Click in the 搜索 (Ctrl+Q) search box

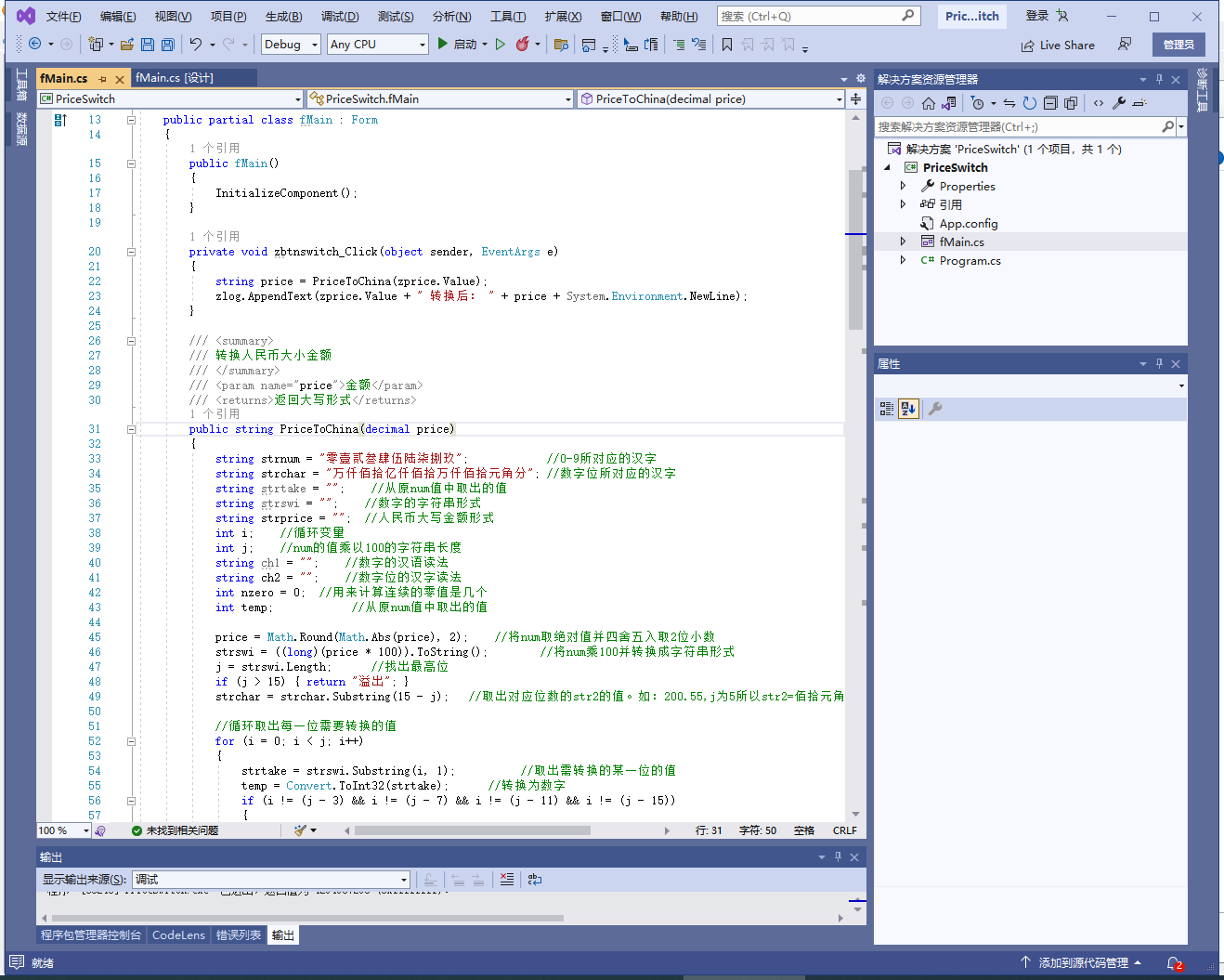coord(818,16)
